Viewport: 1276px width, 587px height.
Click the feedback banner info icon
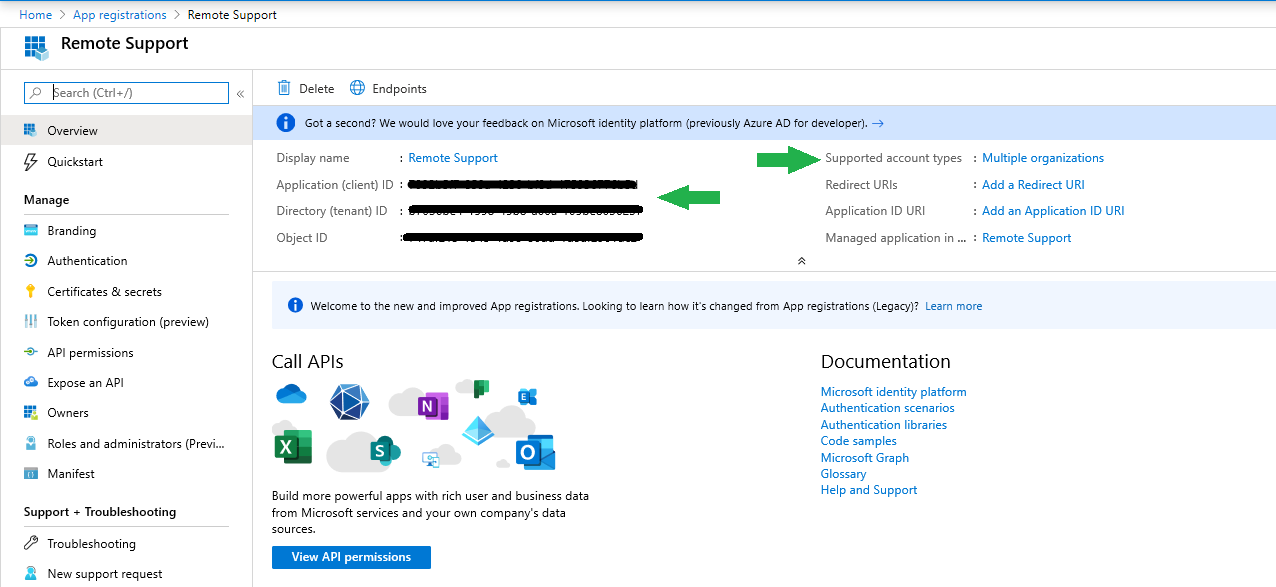[286, 123]
